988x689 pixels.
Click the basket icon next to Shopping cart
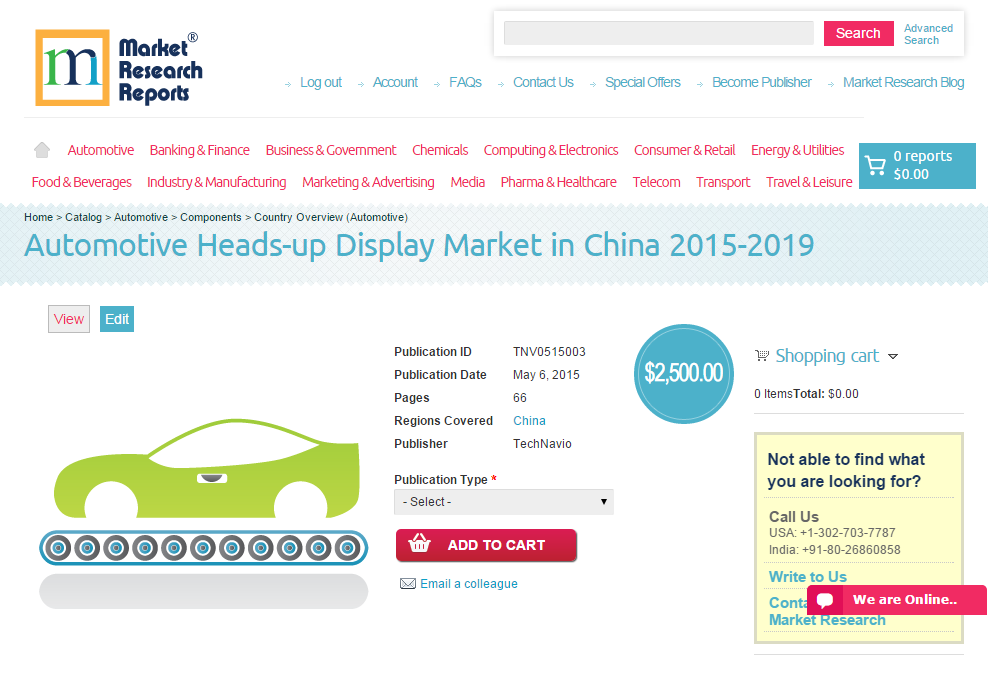point(761,355)
